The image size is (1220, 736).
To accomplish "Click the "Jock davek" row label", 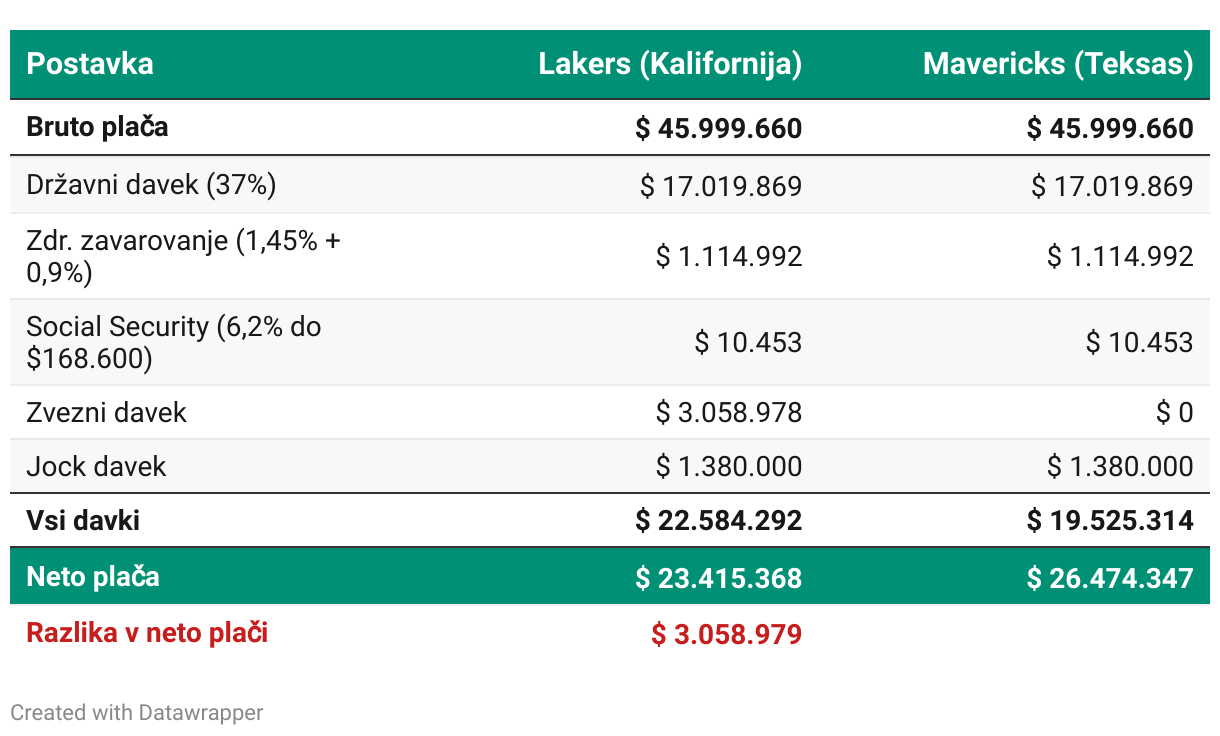I will click(96, 466).
